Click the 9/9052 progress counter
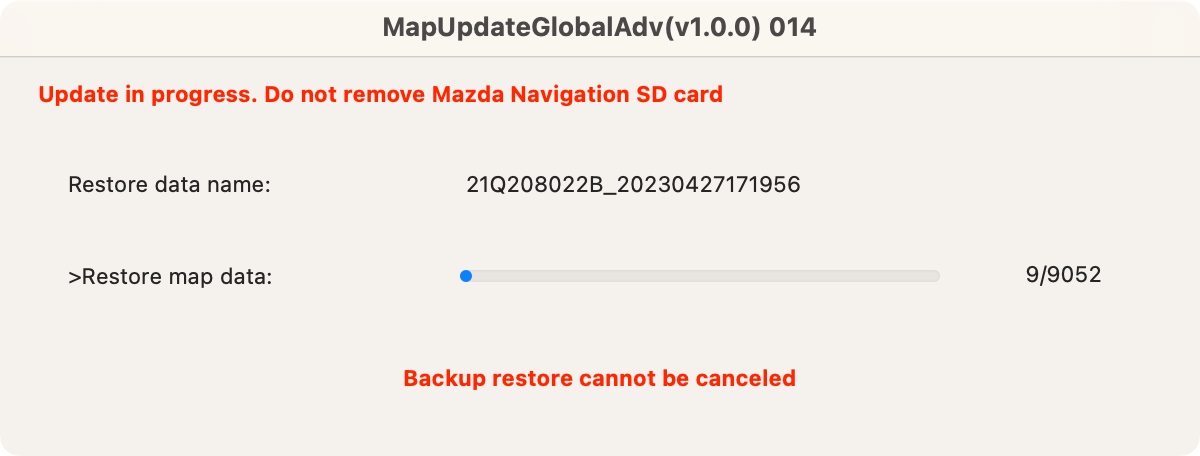The image size is (1200, 456). (x=1063, y=275)
